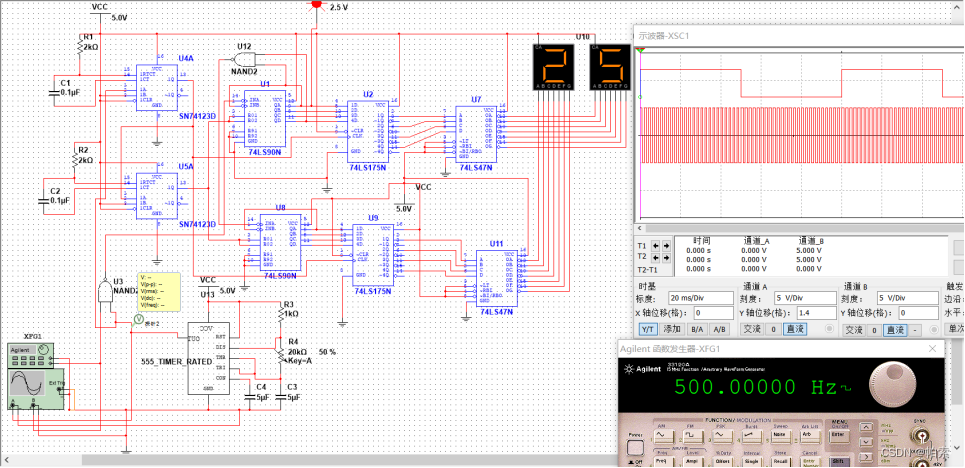Select sine wave function on Agilent generator
The width and height of the screenshot is (965, 468).
(x=663, y=435)
